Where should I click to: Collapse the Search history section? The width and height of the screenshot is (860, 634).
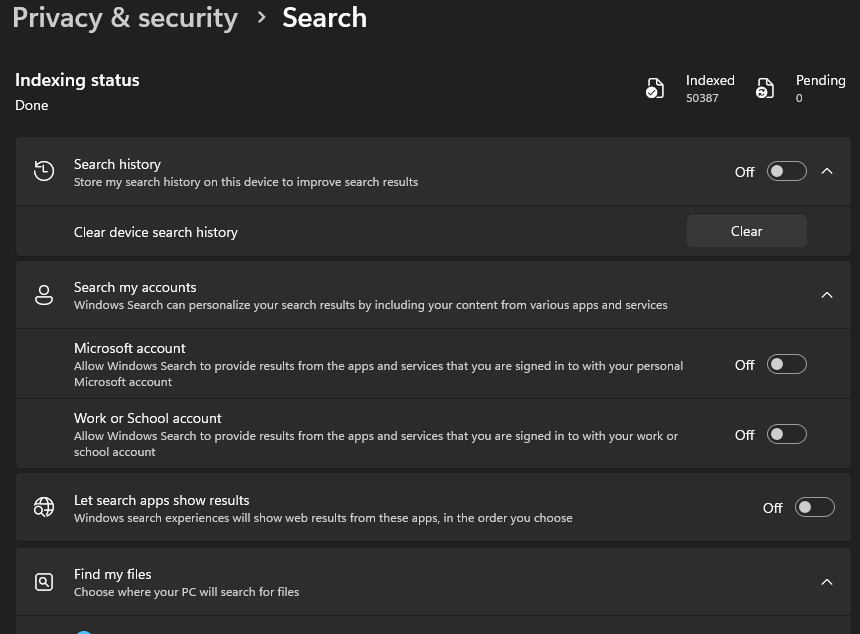coord(827,171)
